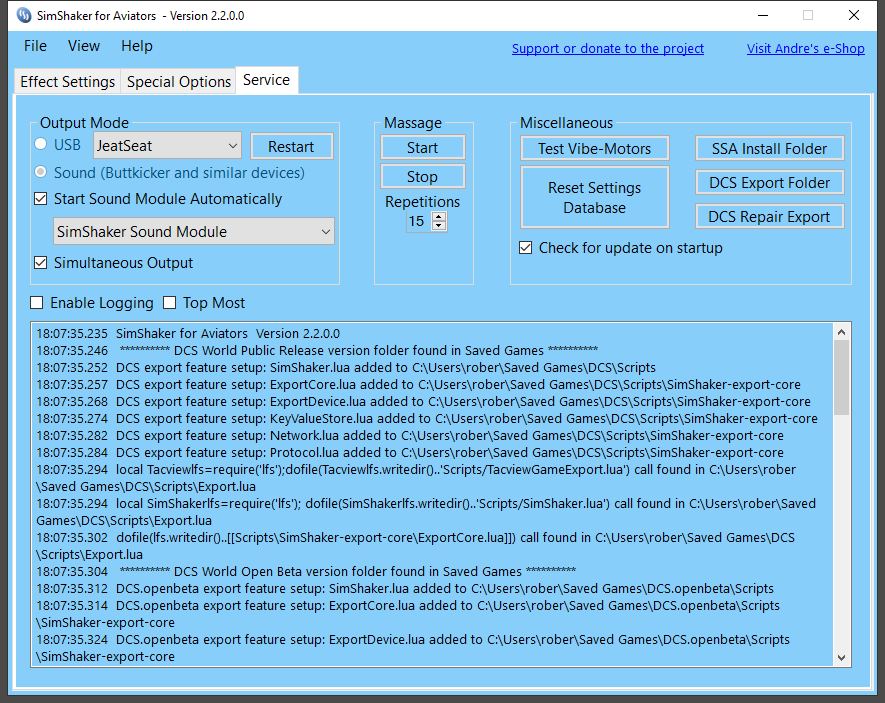
Task: Select the Service tab
Action: click(266, 80)
